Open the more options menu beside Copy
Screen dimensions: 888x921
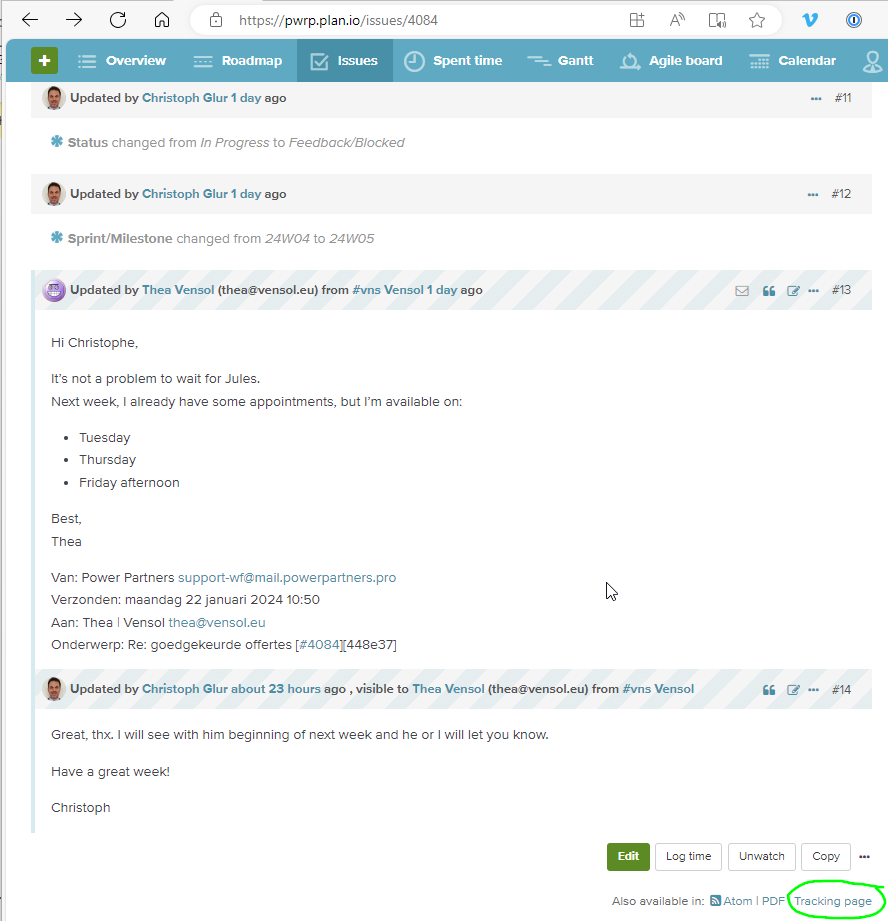coord(865,857)
